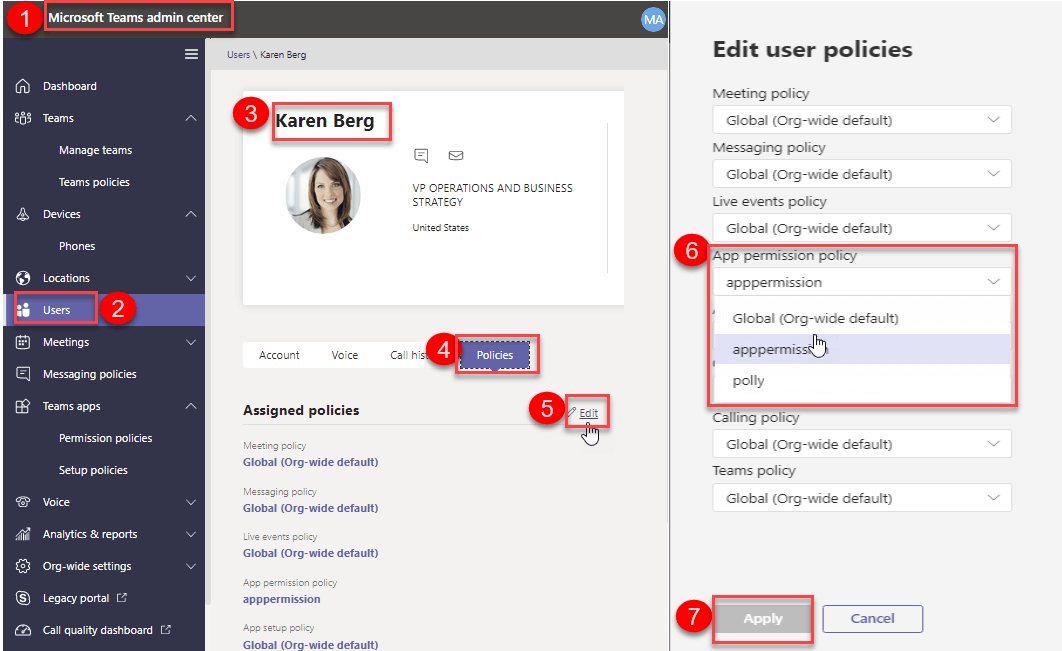Click the Cancel button
This screenshot has height=651, width=1062.
[x=872, y=619]
